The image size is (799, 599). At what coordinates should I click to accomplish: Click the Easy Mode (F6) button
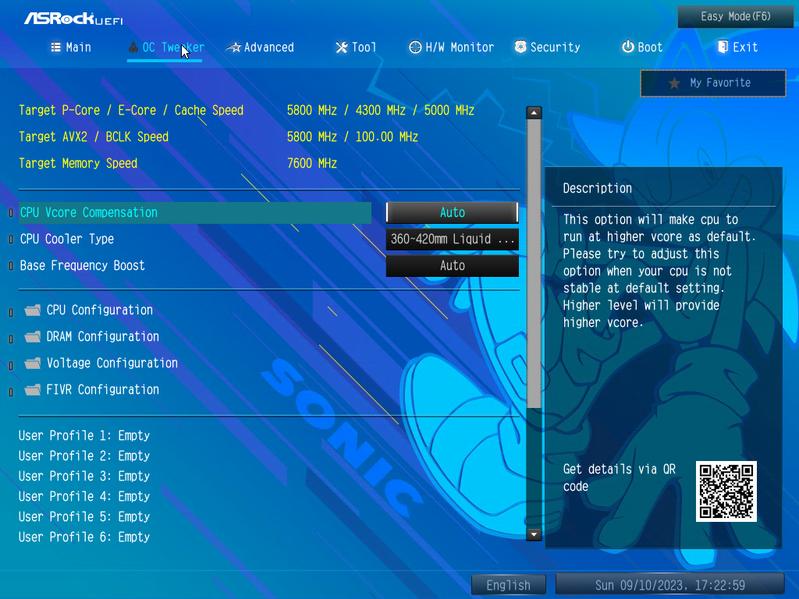coord(735,17)
